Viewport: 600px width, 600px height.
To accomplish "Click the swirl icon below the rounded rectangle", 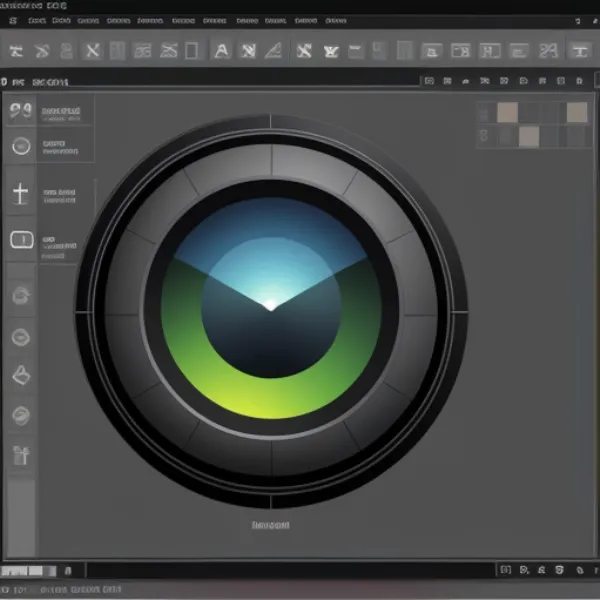I will click(21, 296).
